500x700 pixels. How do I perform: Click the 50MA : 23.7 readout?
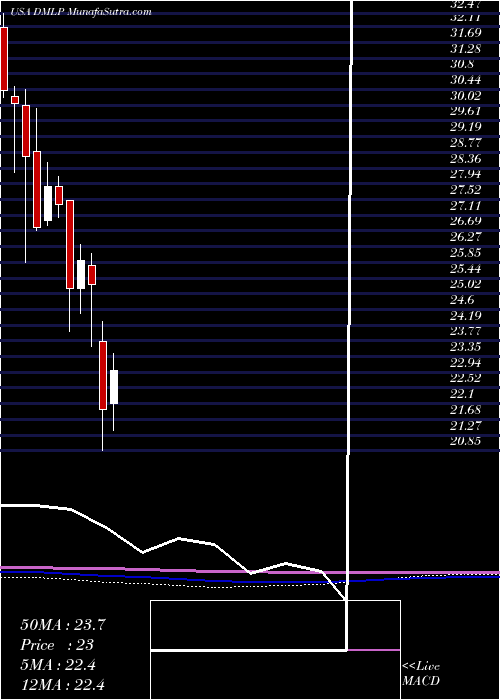tap(62, 625)
